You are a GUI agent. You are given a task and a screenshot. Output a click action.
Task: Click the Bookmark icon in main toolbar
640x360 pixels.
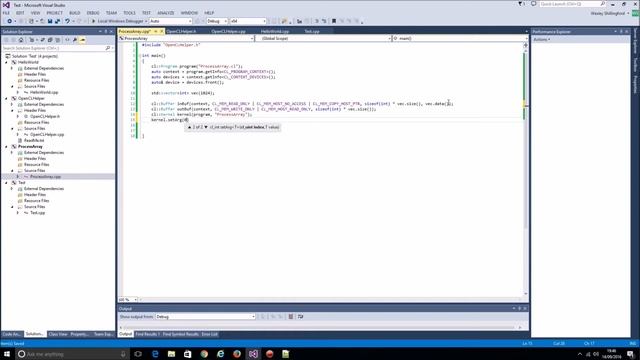334,21
